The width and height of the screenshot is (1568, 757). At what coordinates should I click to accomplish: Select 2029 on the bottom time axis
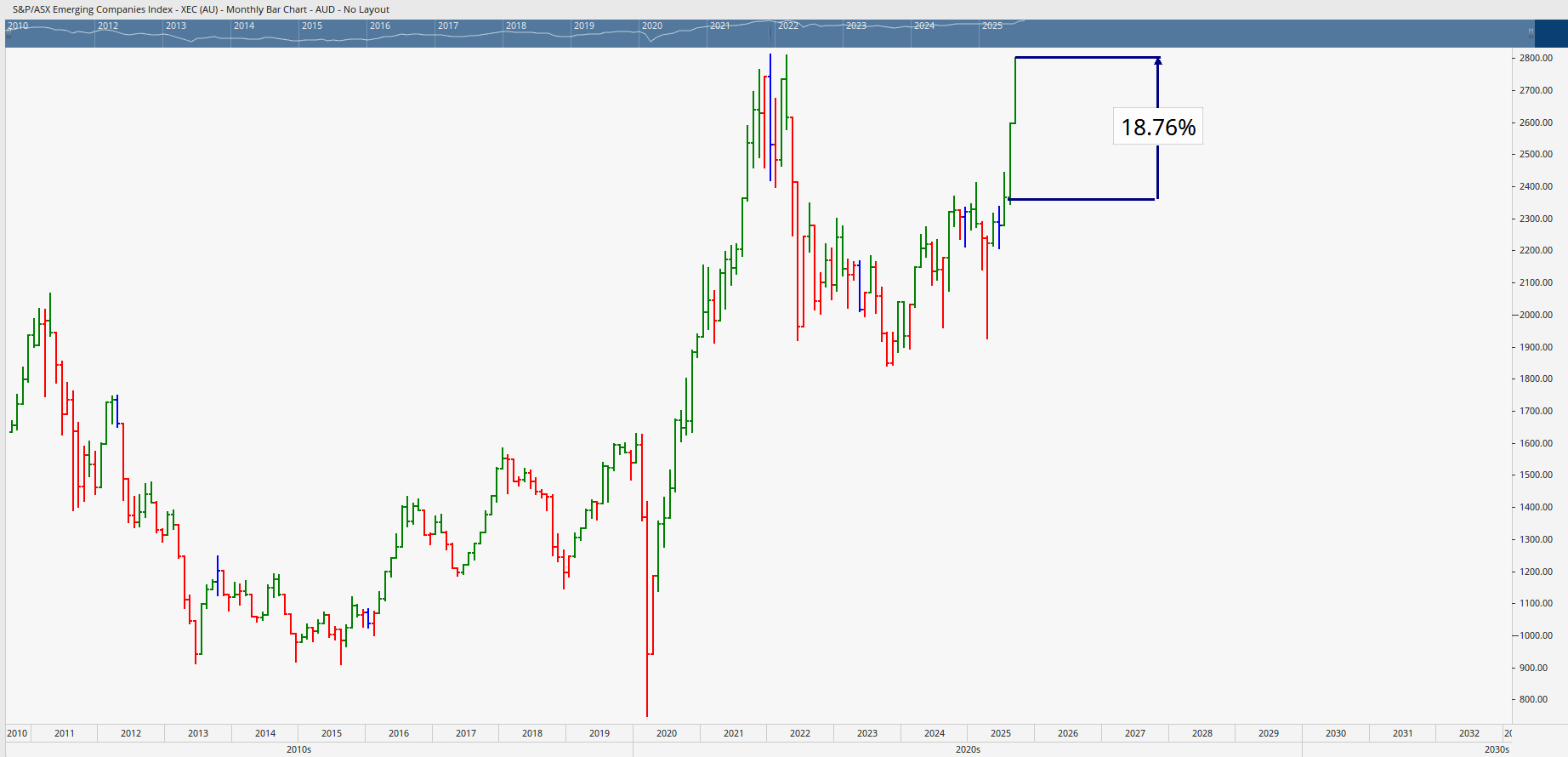coord(1269,733)
